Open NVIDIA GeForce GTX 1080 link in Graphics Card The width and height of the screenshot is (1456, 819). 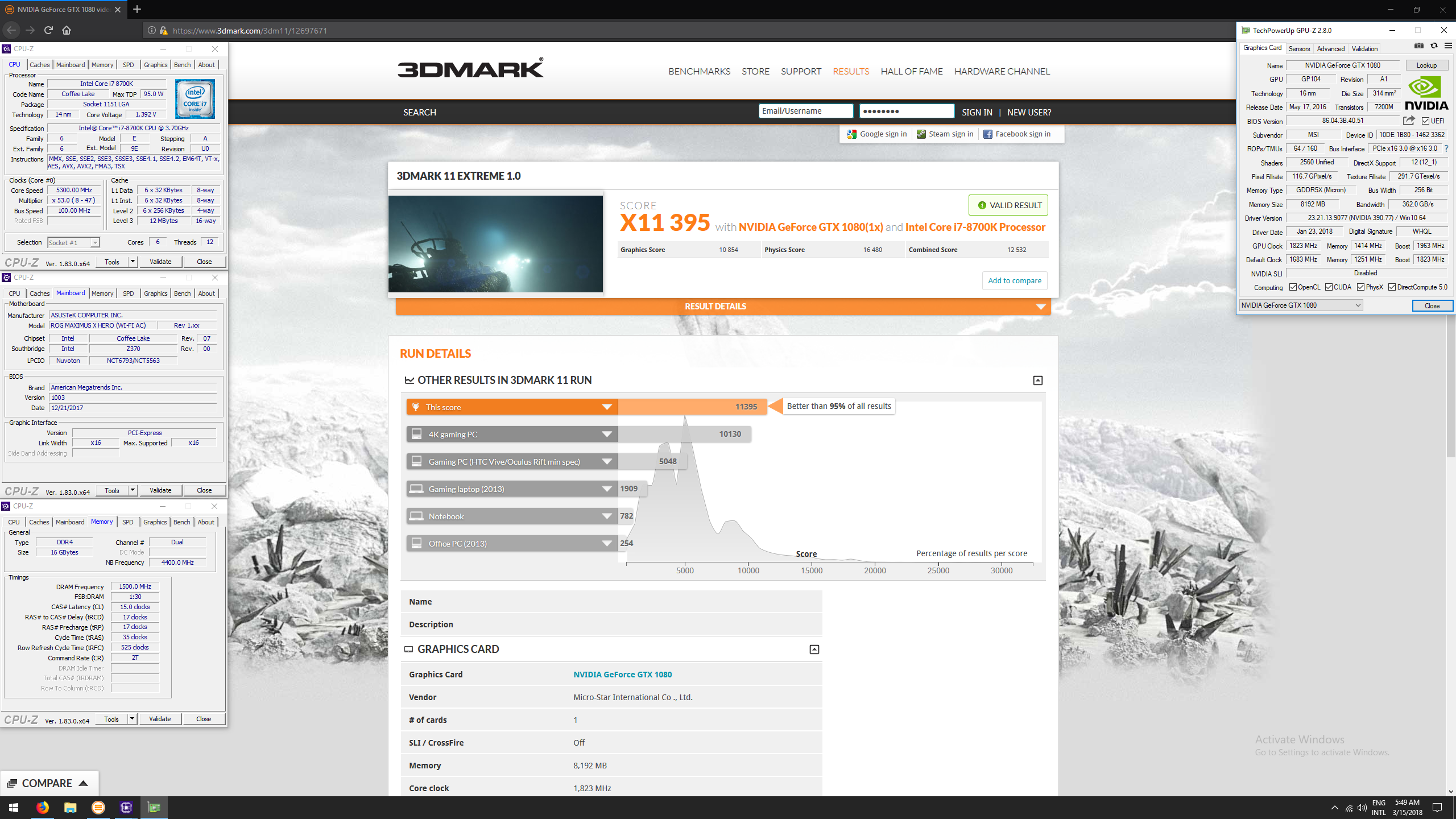622,675
